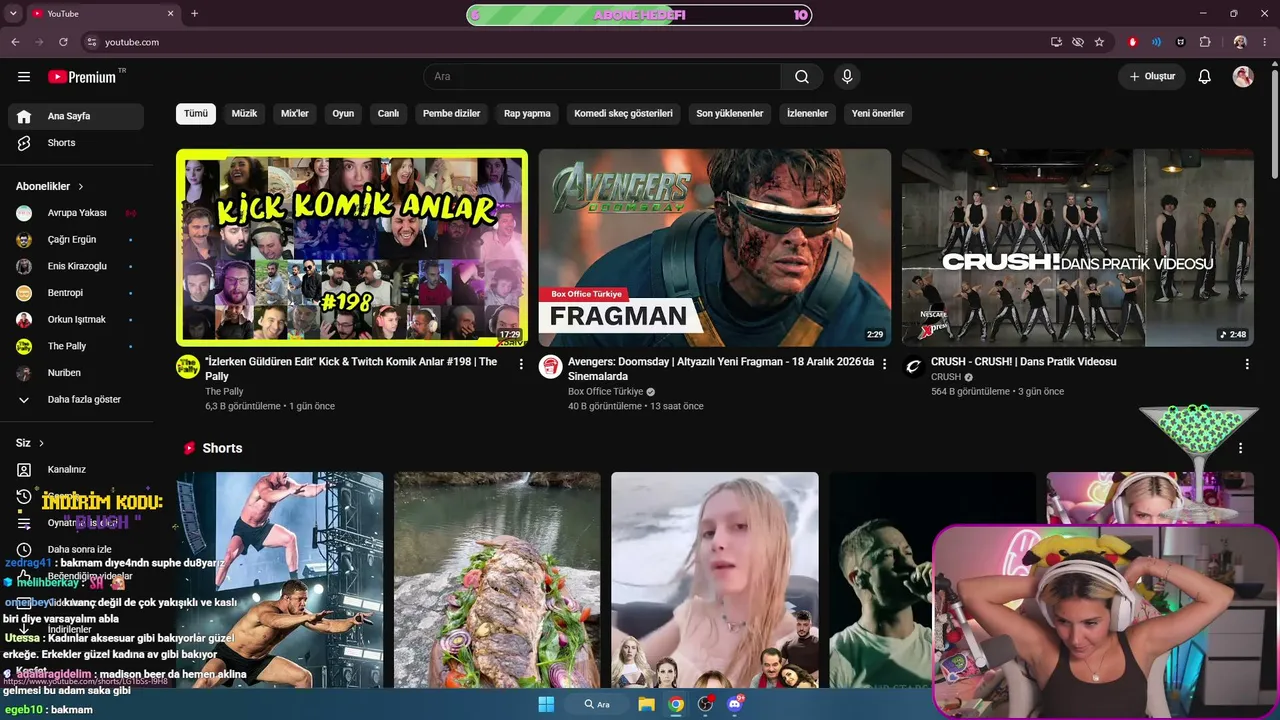The height and width of the screenshot is (720, 1280).
Task: Open Avengers: Doomsday video title link
Action: point(720,369)
